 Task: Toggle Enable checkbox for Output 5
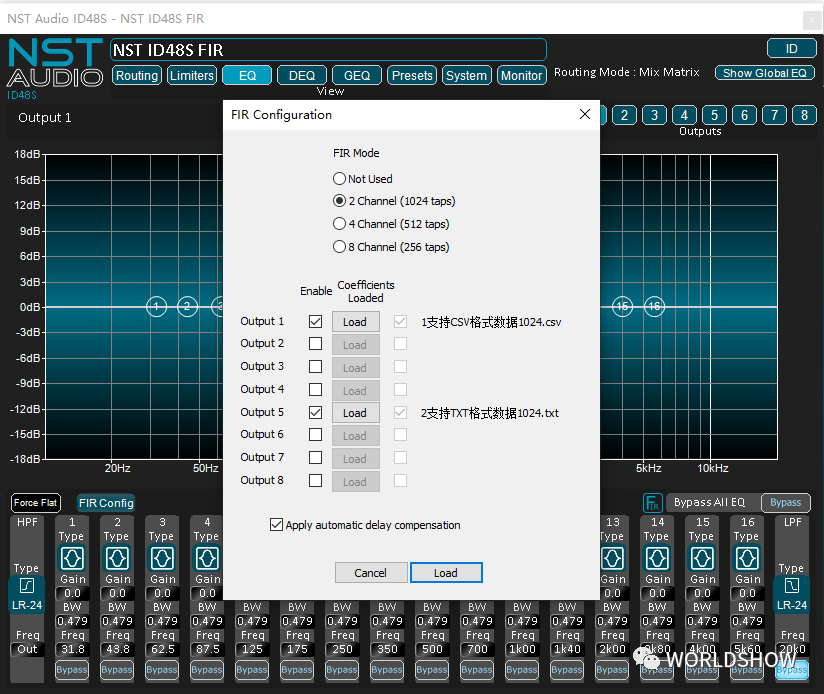click(315, 412)
